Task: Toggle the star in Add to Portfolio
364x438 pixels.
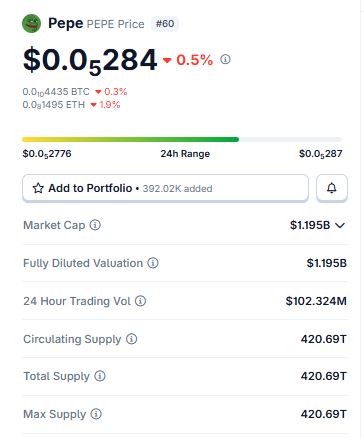Action: [38, 188]
